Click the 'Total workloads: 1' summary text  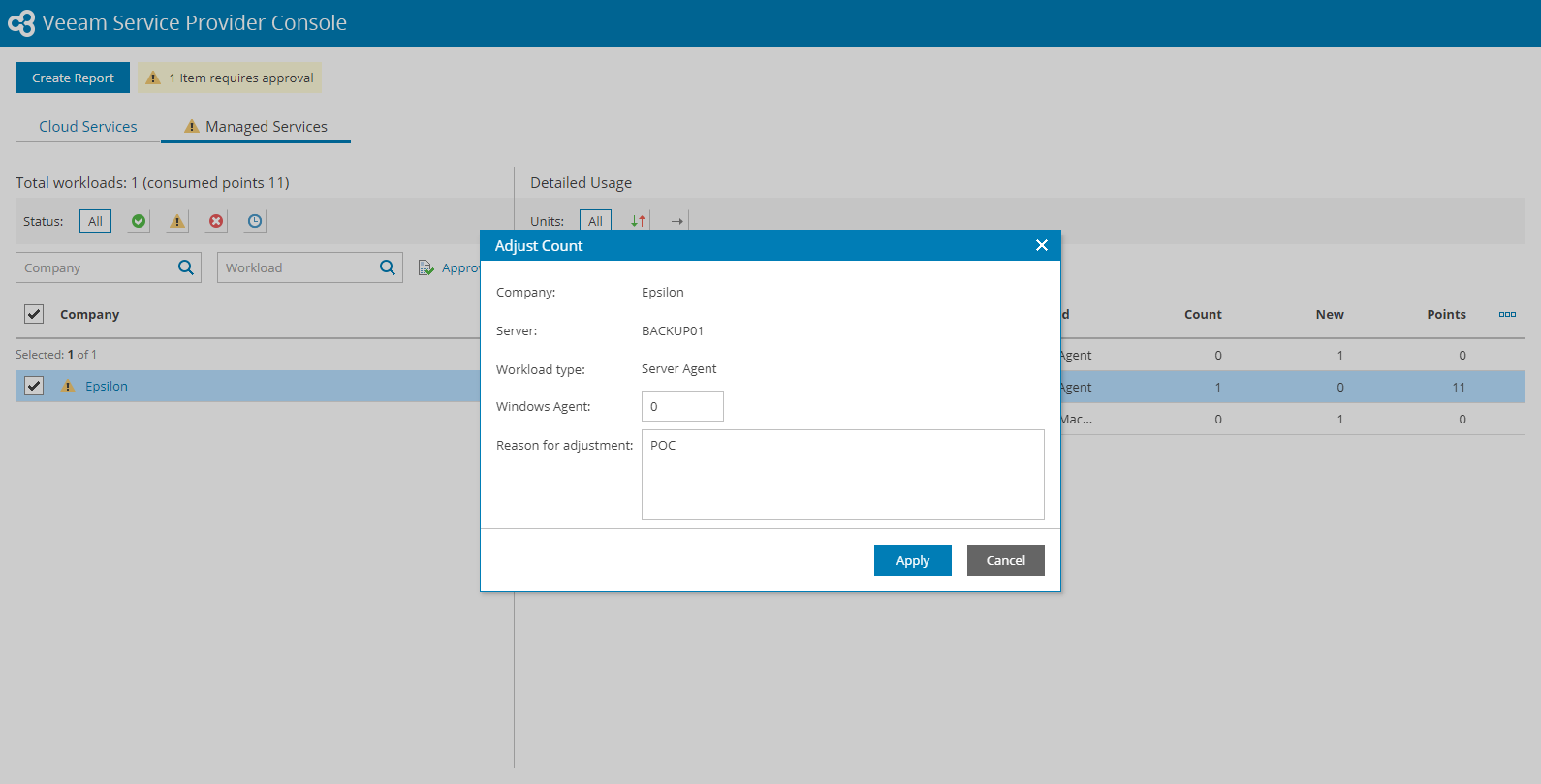click(x=152, y=183)
